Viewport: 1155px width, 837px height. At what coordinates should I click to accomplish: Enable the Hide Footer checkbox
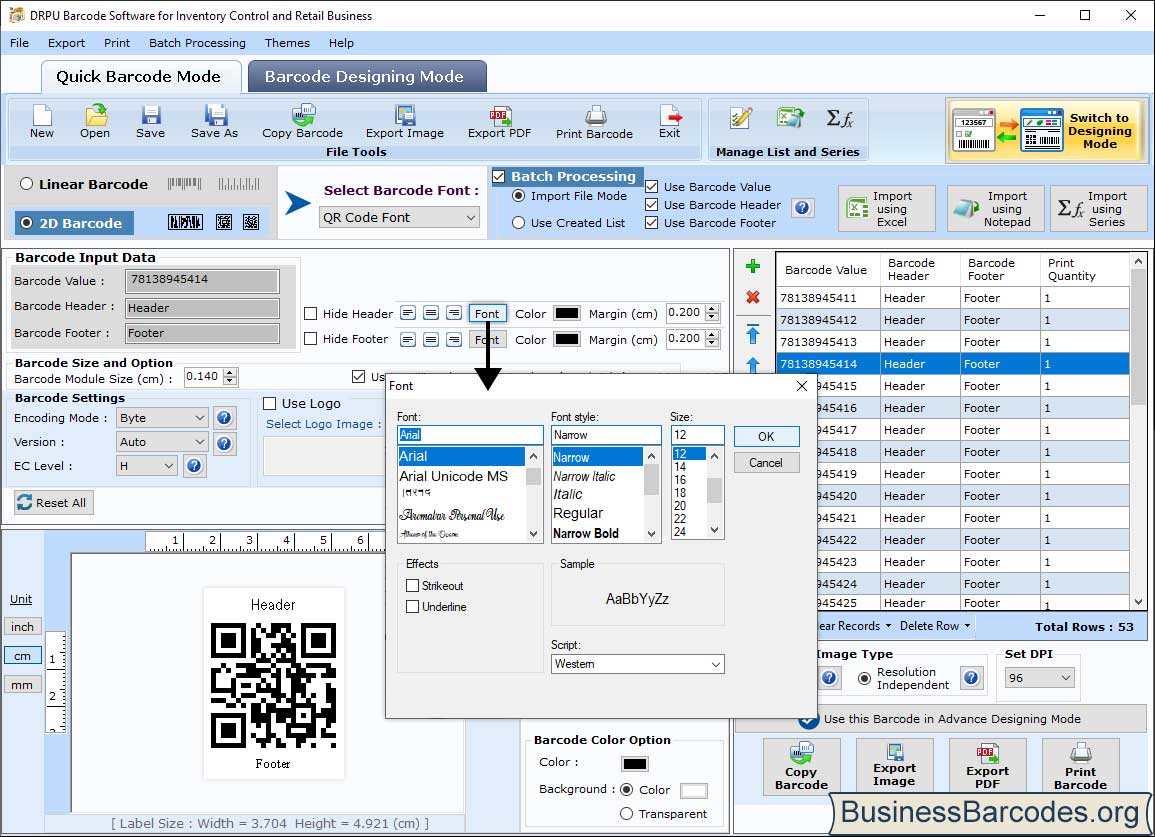tap(311, 339)
